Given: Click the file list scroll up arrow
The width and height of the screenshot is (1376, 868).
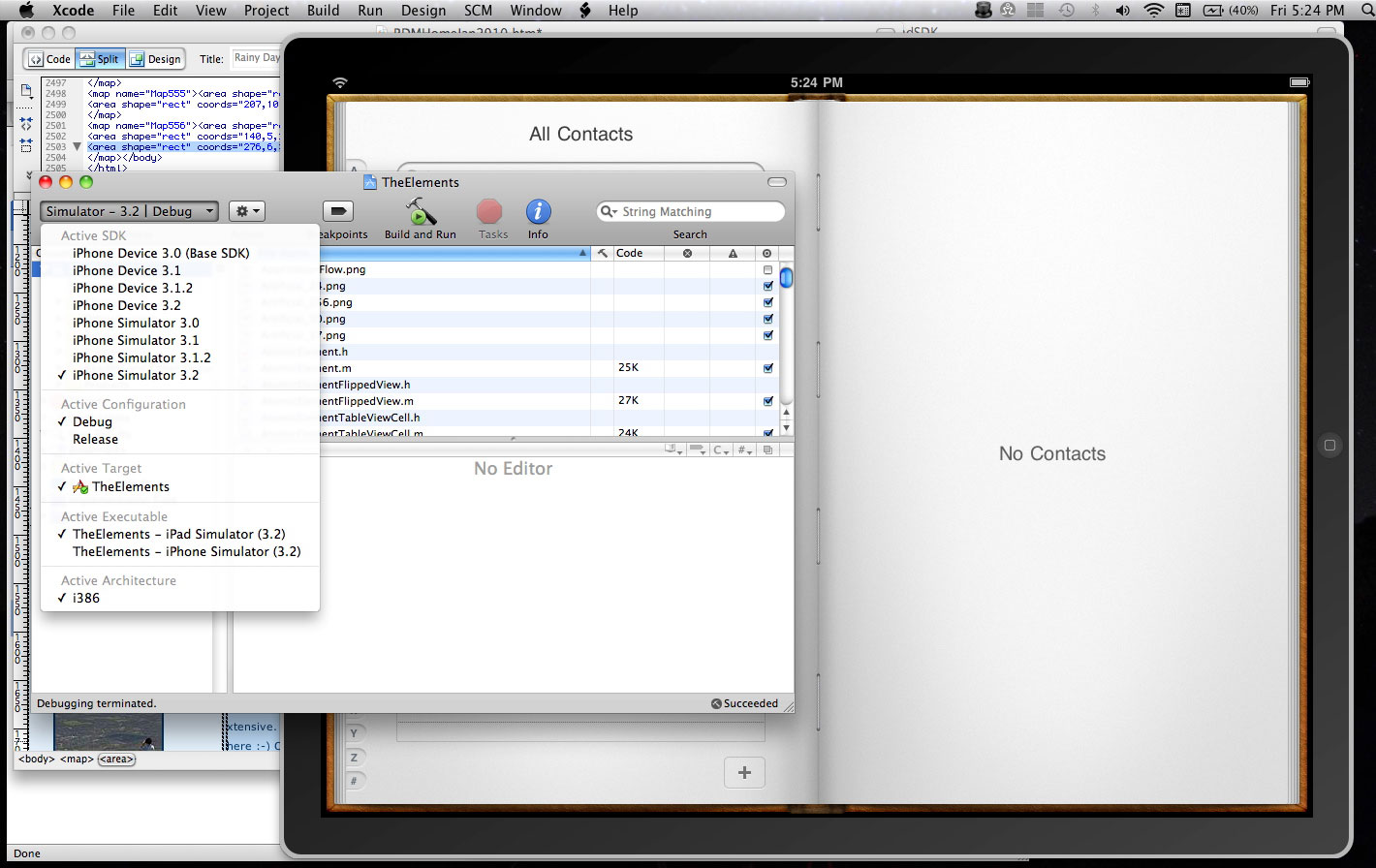Looking at the screenshot, I should (786, 413).
